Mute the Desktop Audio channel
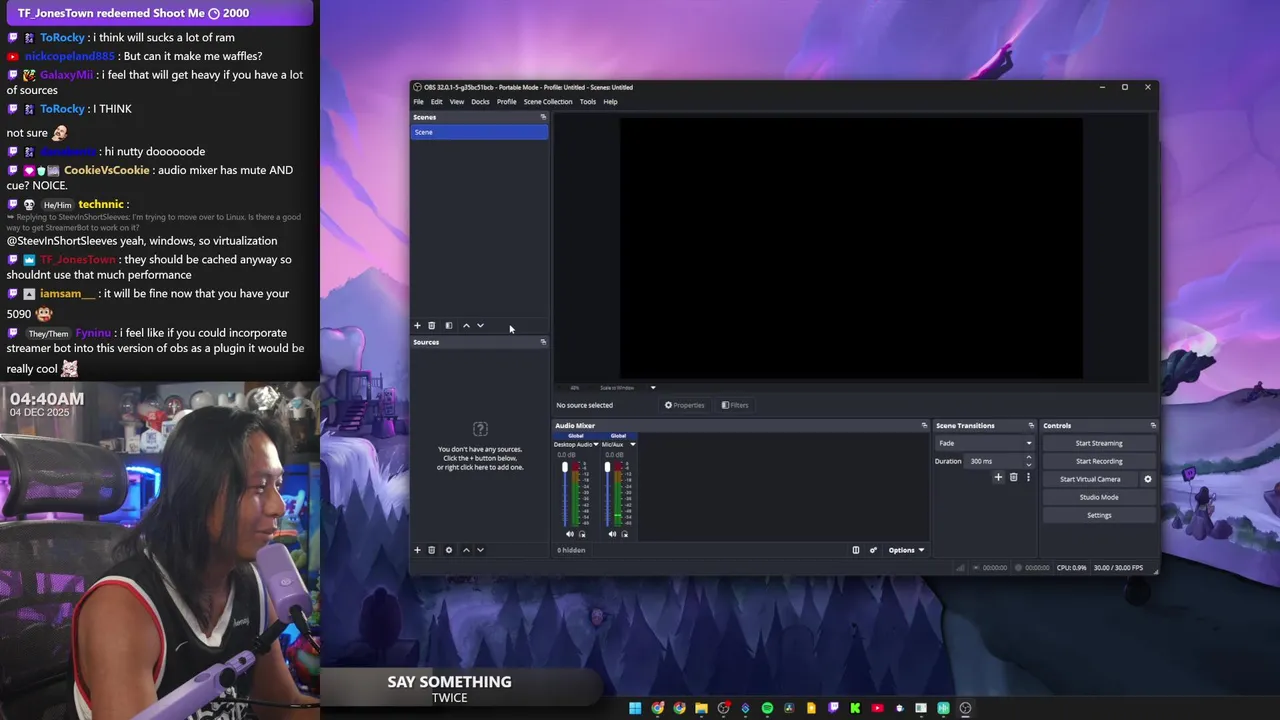Viewport: 1280px width, 720px height. click(570, 534)
